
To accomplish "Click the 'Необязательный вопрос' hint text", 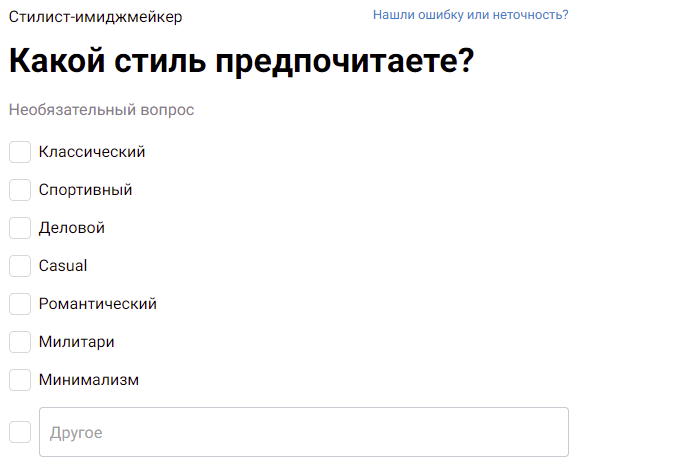I will point(101,109).
